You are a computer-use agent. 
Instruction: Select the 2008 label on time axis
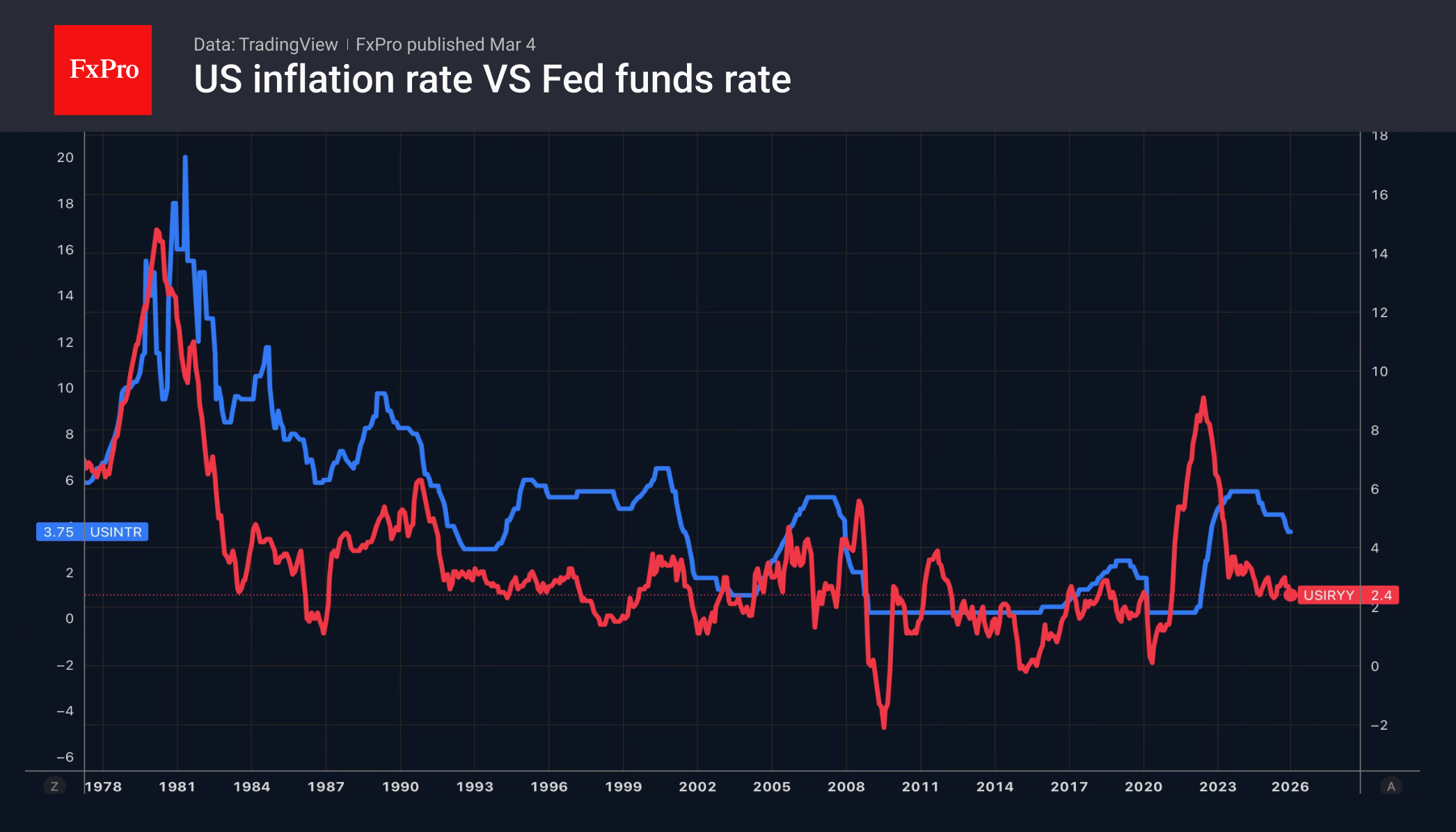pyautogui.click(x=846, y=786)
